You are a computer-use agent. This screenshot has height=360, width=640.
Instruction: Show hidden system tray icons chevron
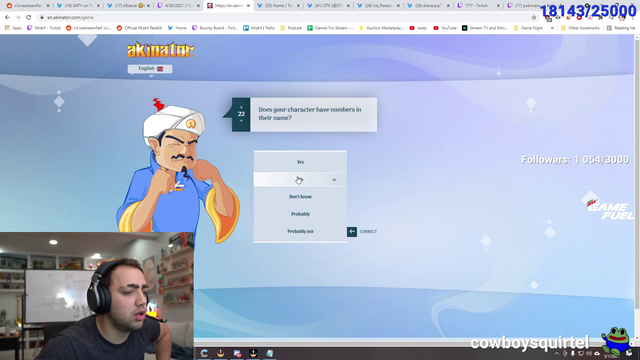coord(557,353)
